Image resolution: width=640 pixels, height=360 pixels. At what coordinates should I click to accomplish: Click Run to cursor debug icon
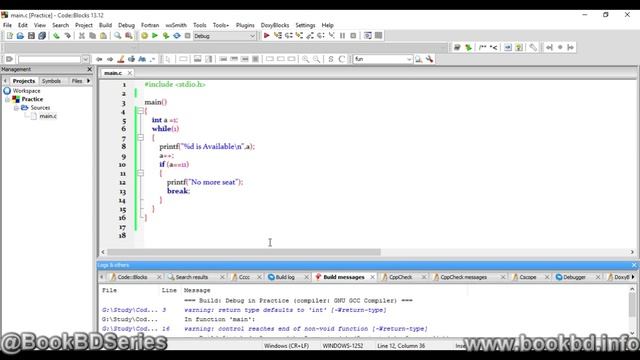(278, 36)
